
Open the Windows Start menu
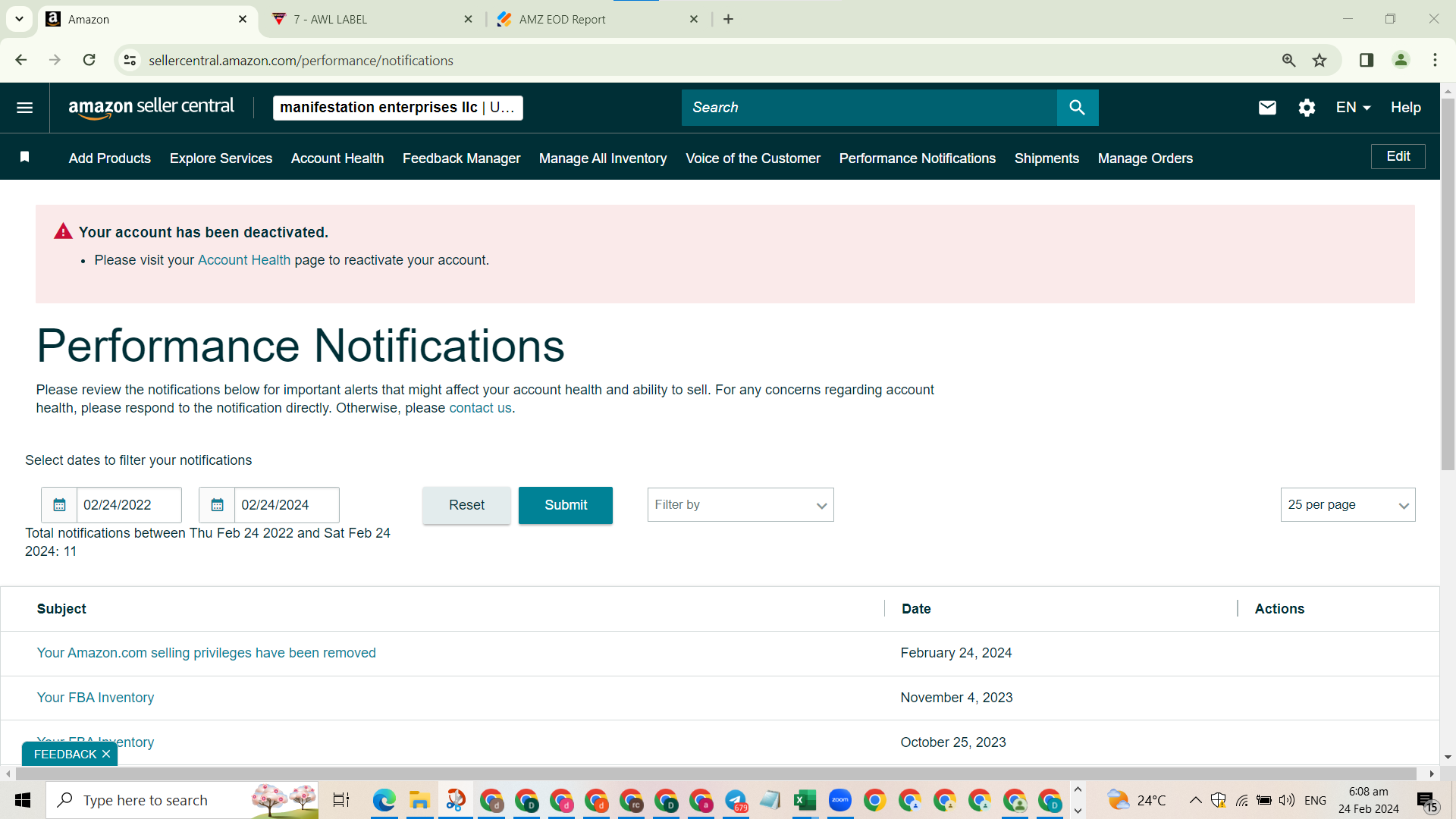pyautogui.click(x=23, y=800)
